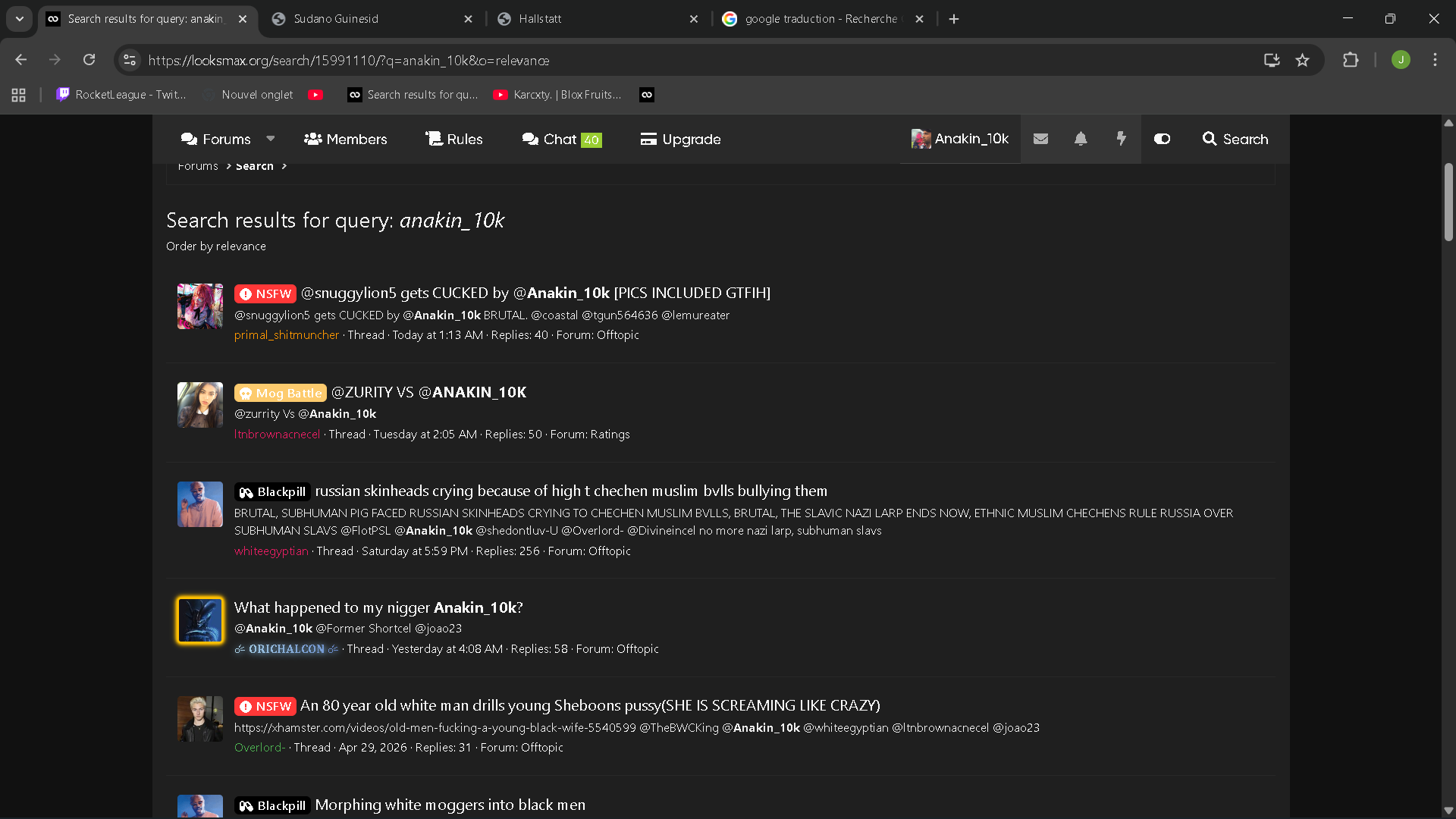Open the Chrome three-dot menu

[1435, 60]
